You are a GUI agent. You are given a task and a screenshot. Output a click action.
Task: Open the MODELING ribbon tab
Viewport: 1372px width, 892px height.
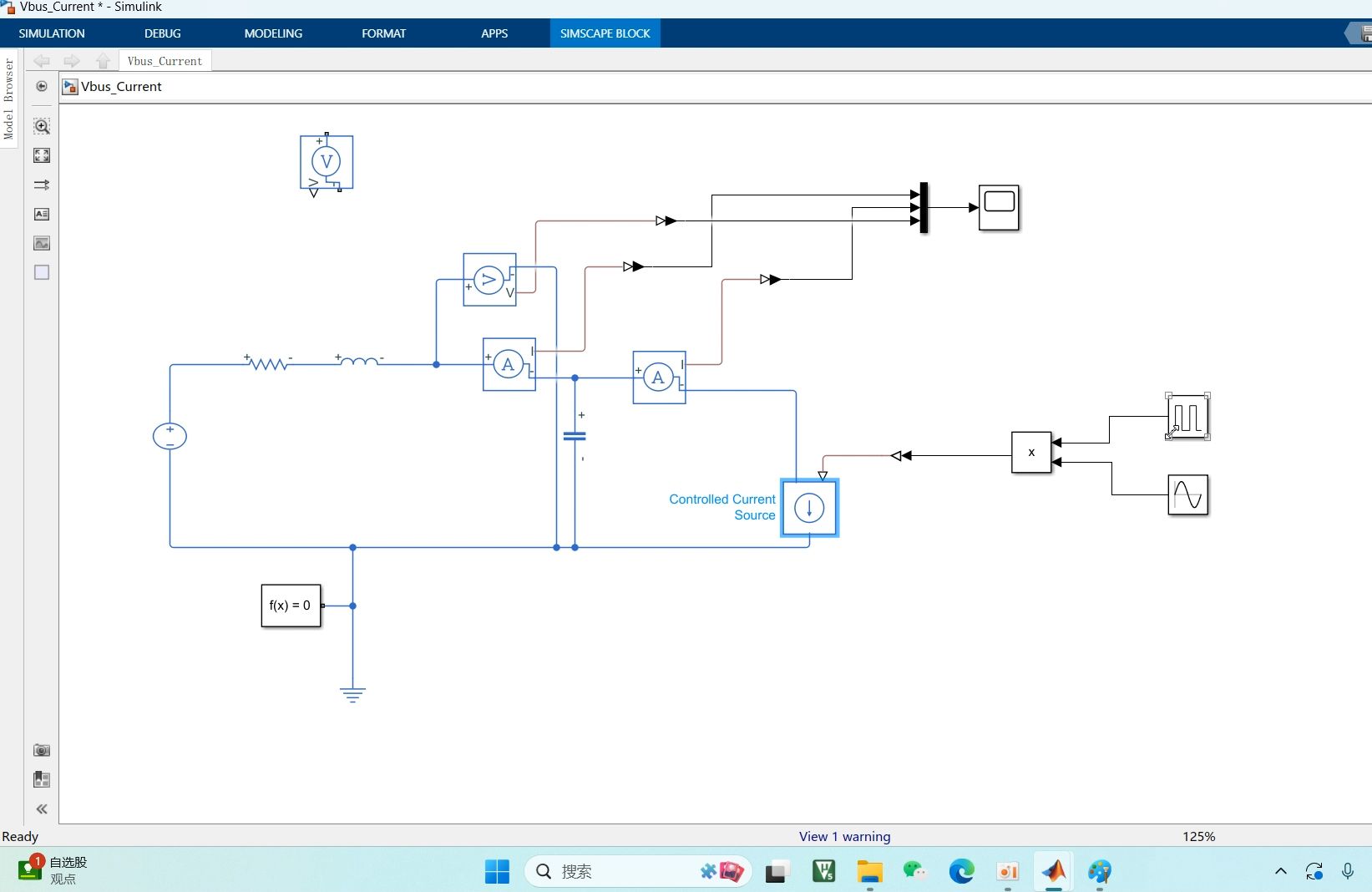click(x=273, y=33)
